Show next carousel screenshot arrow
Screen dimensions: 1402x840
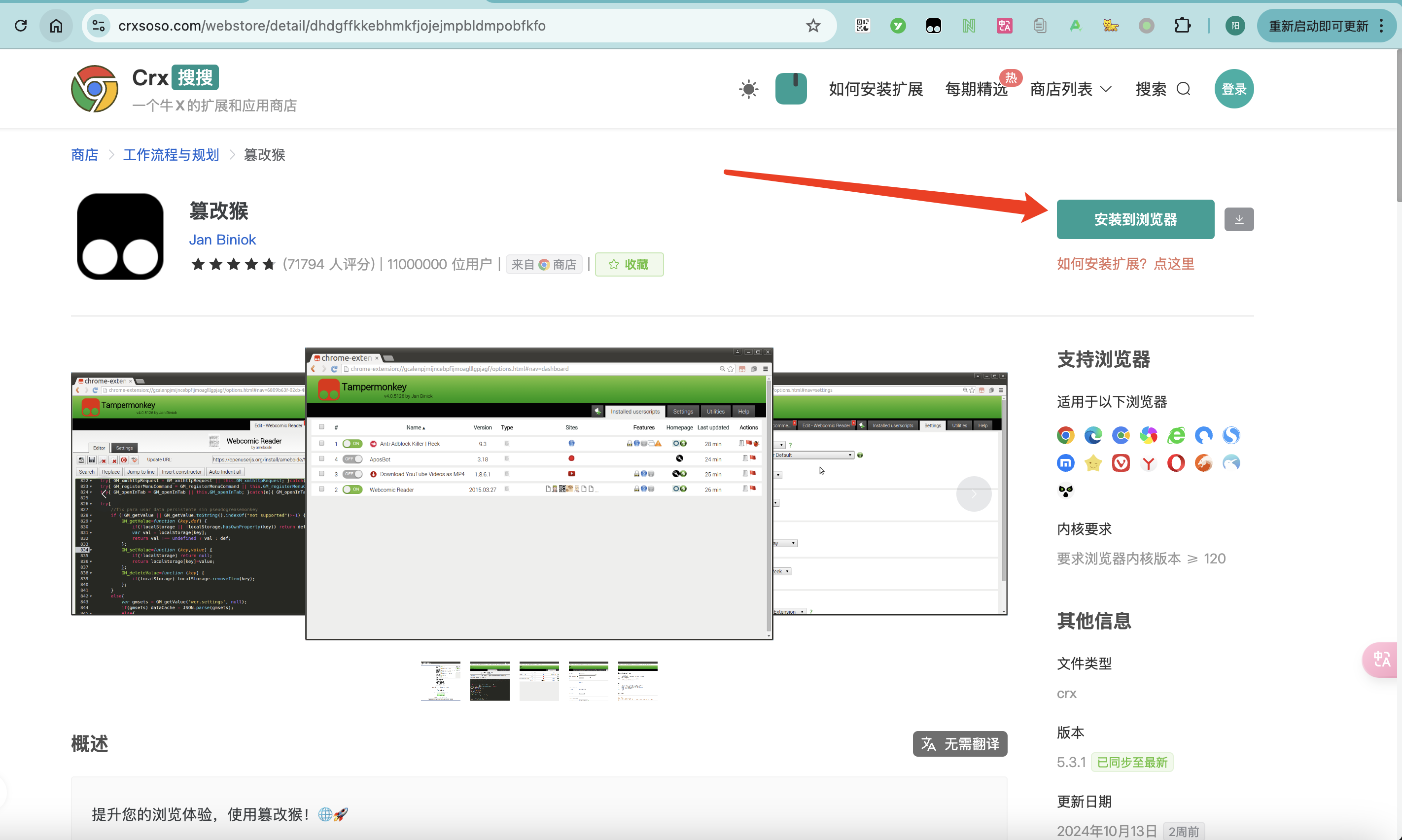pos(974,493)
